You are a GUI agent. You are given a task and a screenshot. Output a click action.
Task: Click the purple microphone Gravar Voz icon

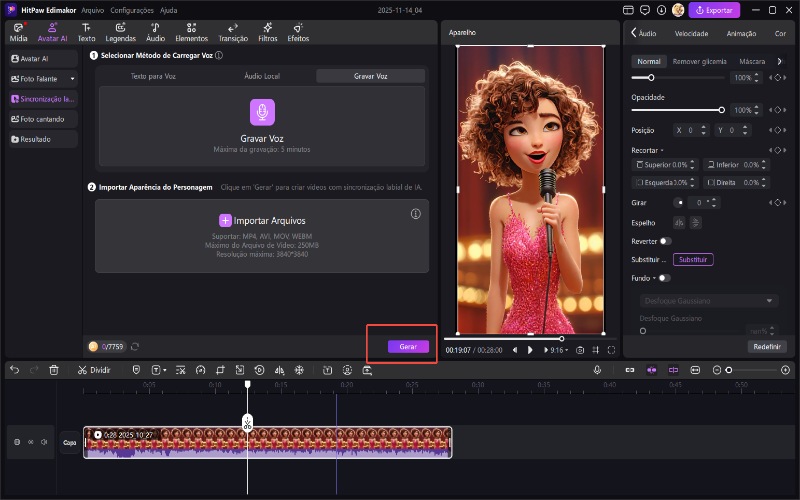(x=261, y=112)
